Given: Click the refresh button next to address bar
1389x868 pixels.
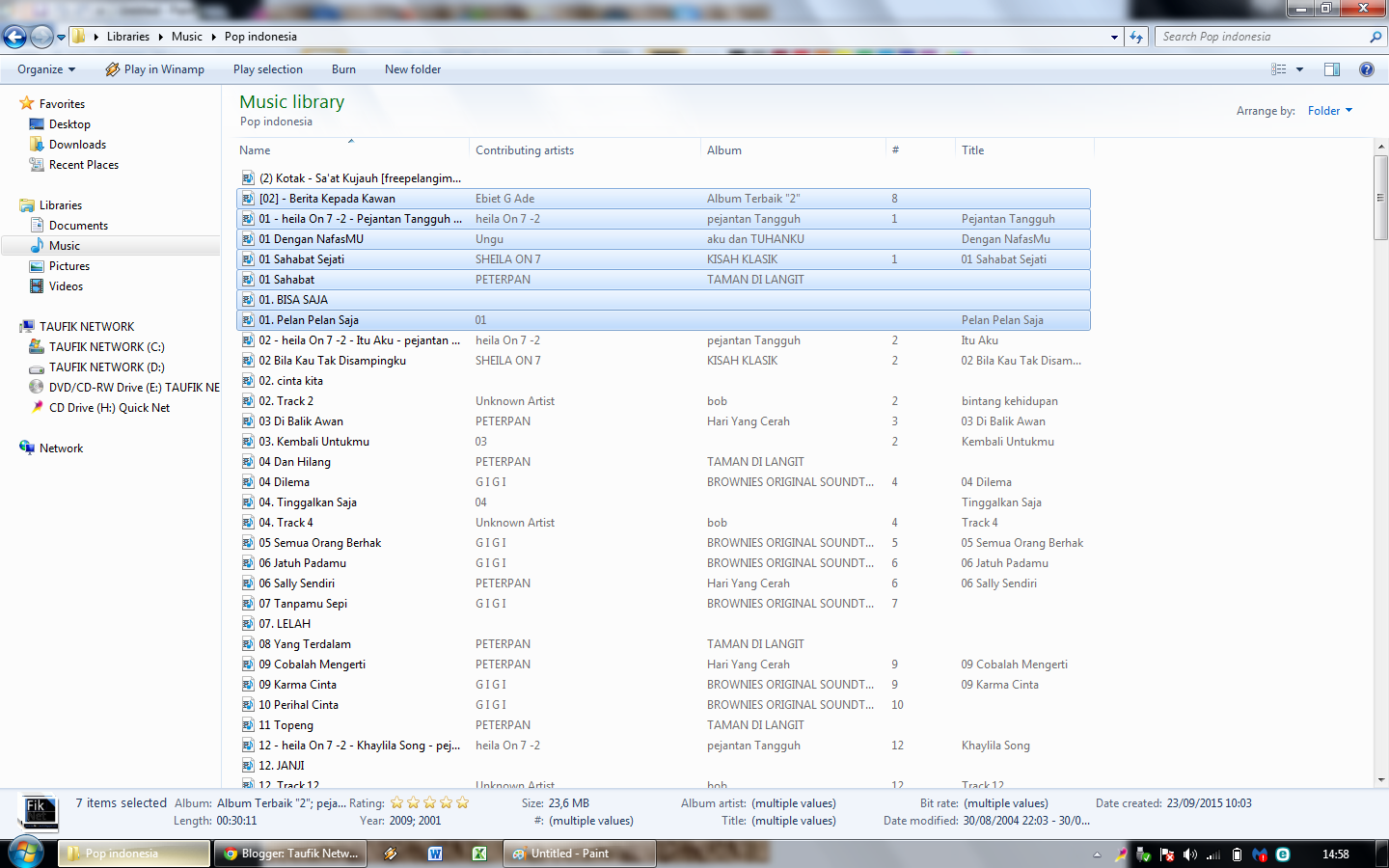Looking at the screenshot, I should 1136,37.
